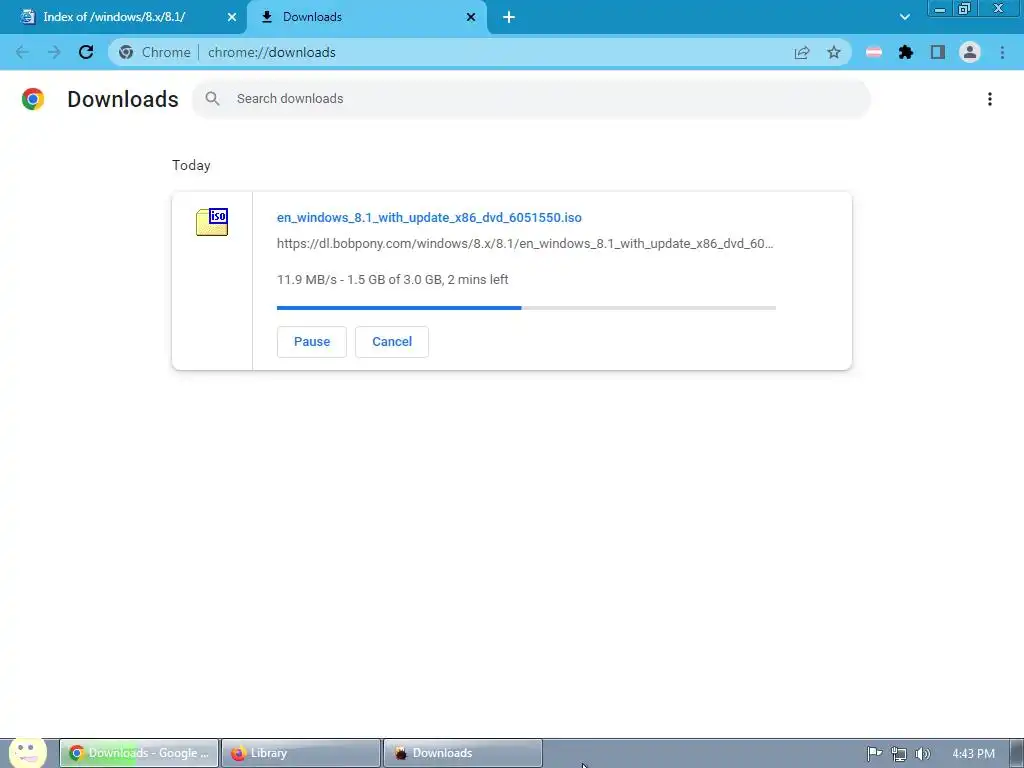Open Chrome's three-dot main menu

point(1002,52)
